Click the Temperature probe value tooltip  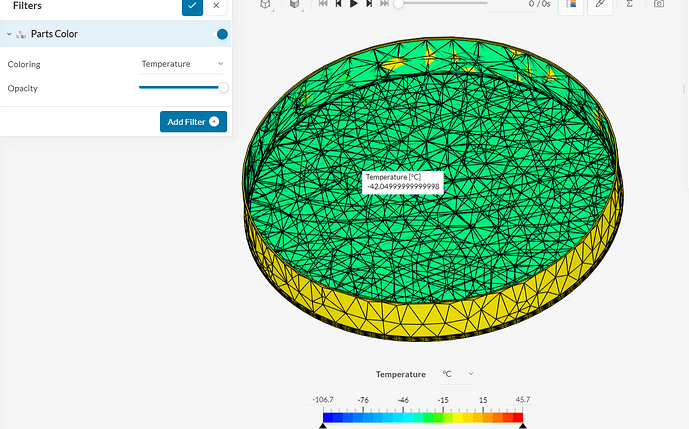tap(403, 182)
